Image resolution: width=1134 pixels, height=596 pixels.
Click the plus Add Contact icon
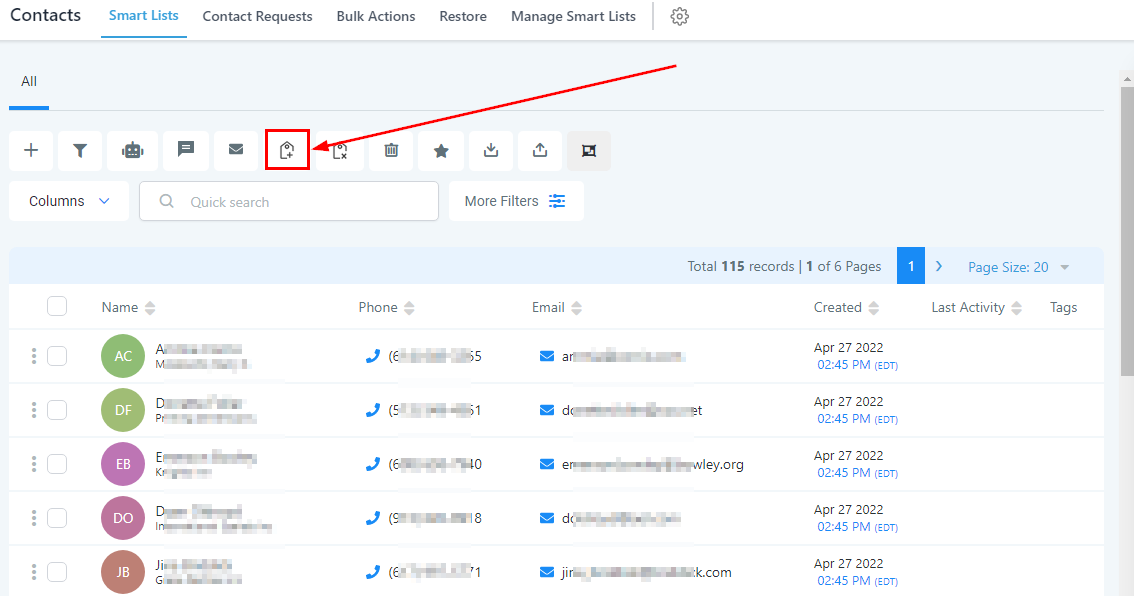pyautogui.click(x=31, y=150)
